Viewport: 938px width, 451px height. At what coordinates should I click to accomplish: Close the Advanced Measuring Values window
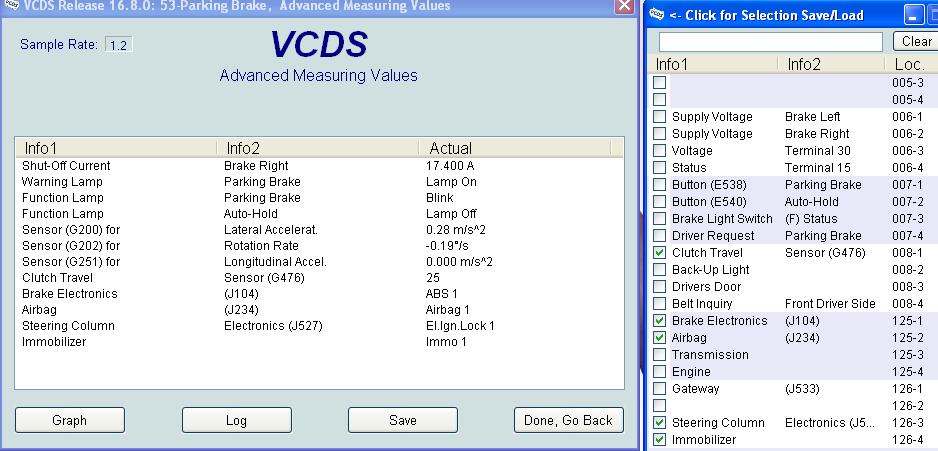tap(625, 6)
